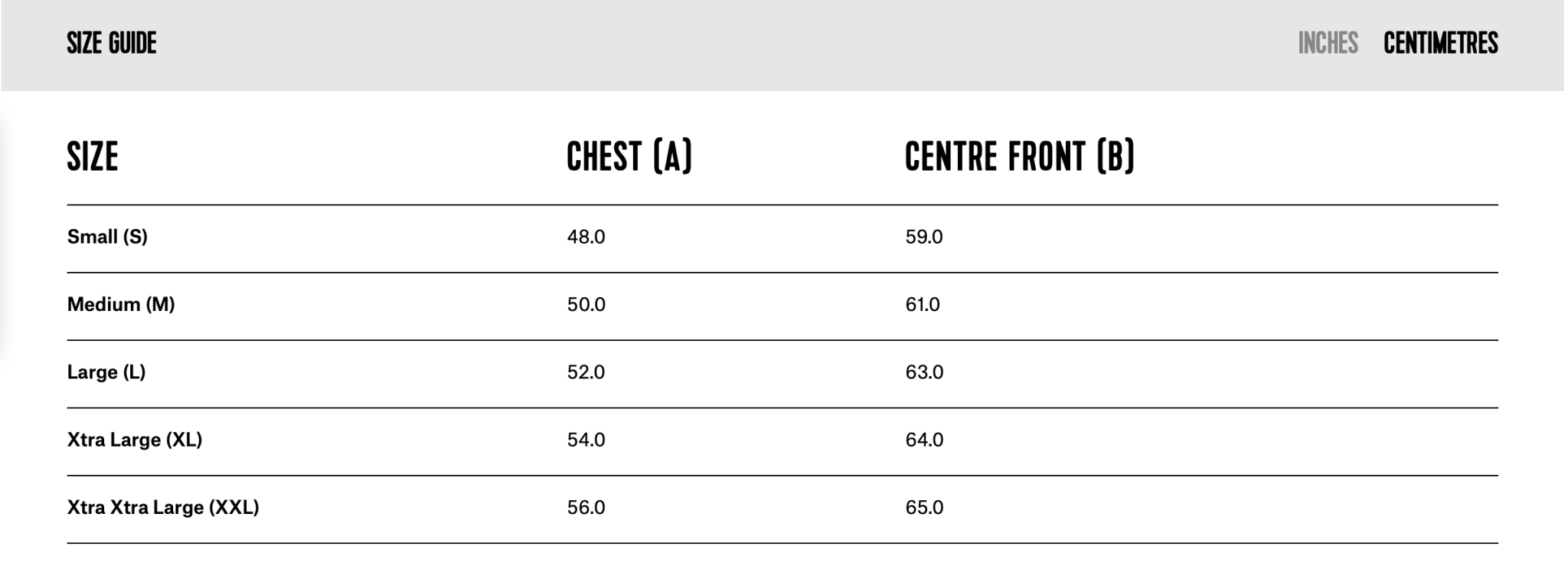Select the Small (S) row label
This screenshot has width=1568, height=566.
[107, 237]
